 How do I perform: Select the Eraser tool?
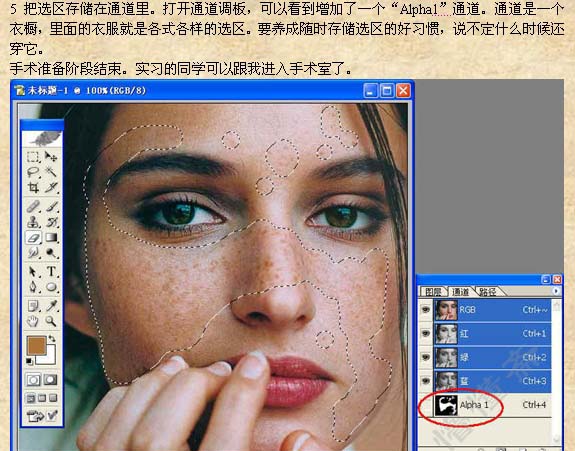point(33,238)
